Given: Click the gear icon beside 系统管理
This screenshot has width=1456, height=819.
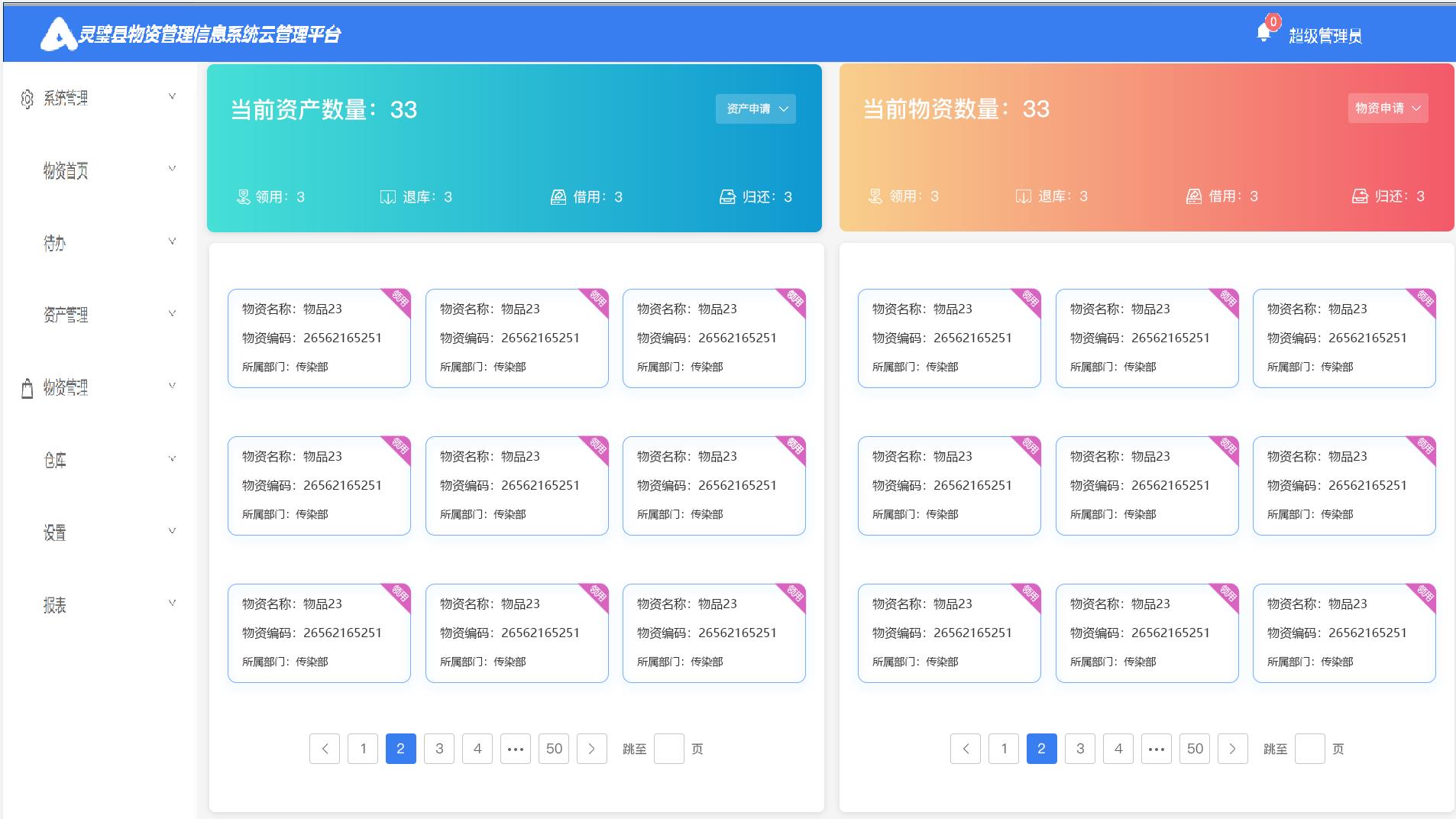Looking at the screenshot, I should coord(28,99).
